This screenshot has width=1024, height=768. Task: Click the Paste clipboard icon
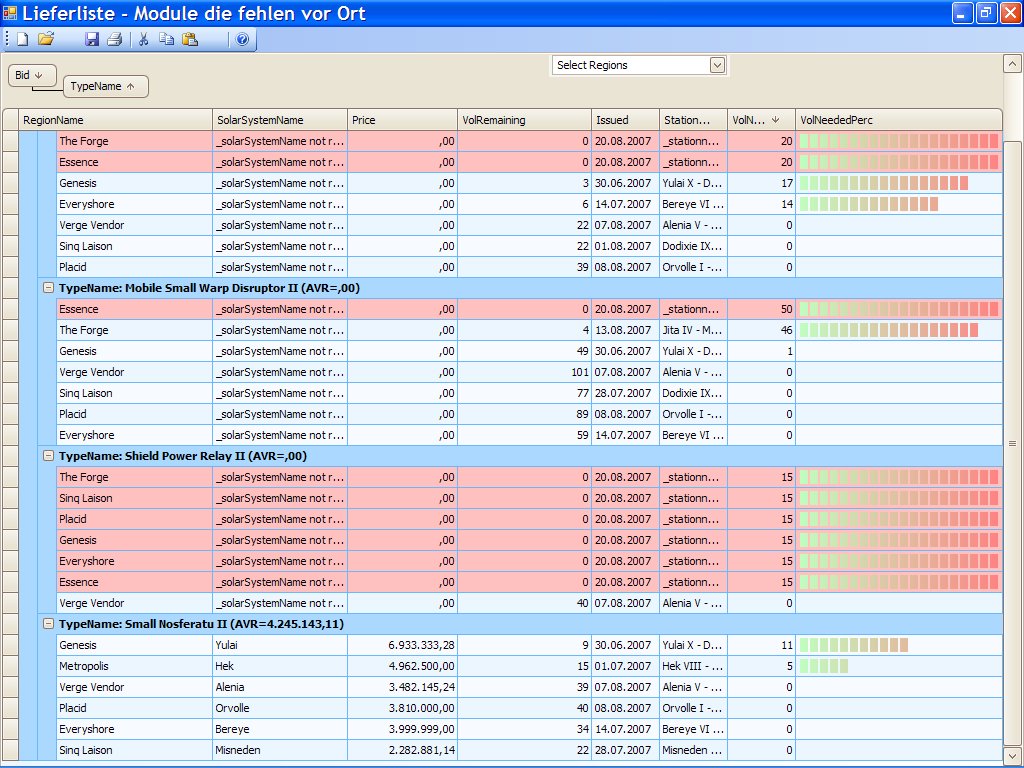pos(190,39)
